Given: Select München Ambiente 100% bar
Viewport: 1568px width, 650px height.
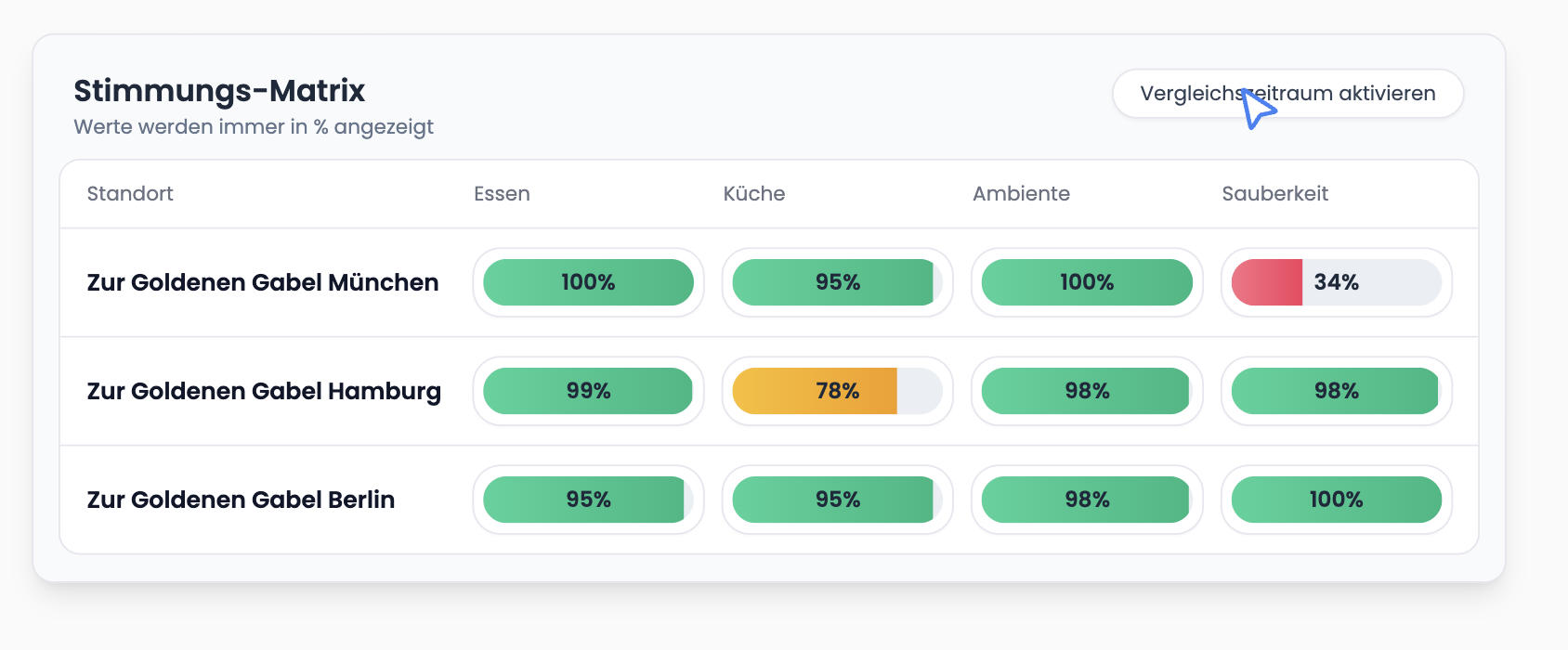Looking at the screenshot, I should click(1087, 282).
